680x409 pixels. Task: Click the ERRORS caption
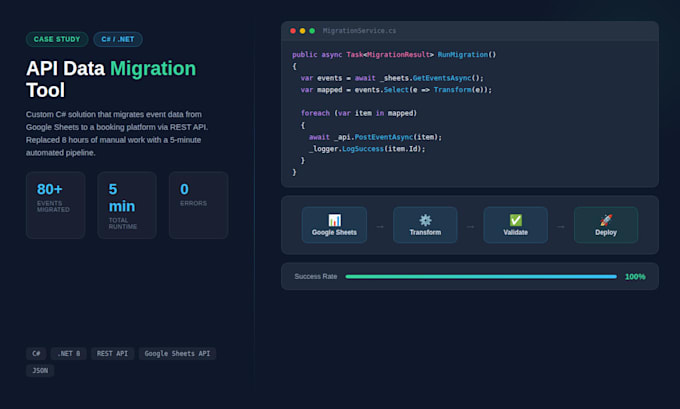[193, 203]
